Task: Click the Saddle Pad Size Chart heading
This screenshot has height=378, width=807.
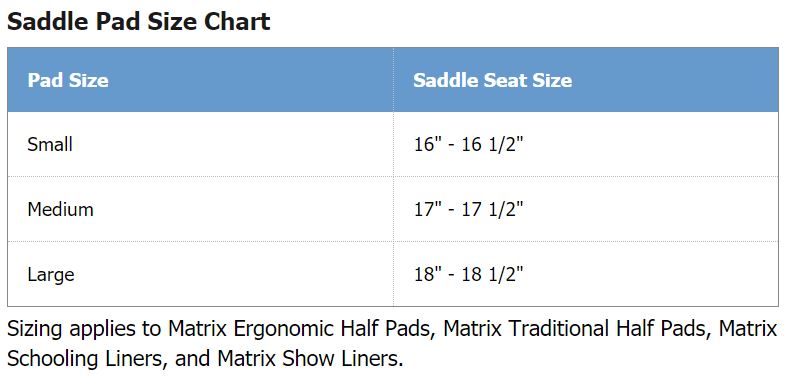Action: 138,22
